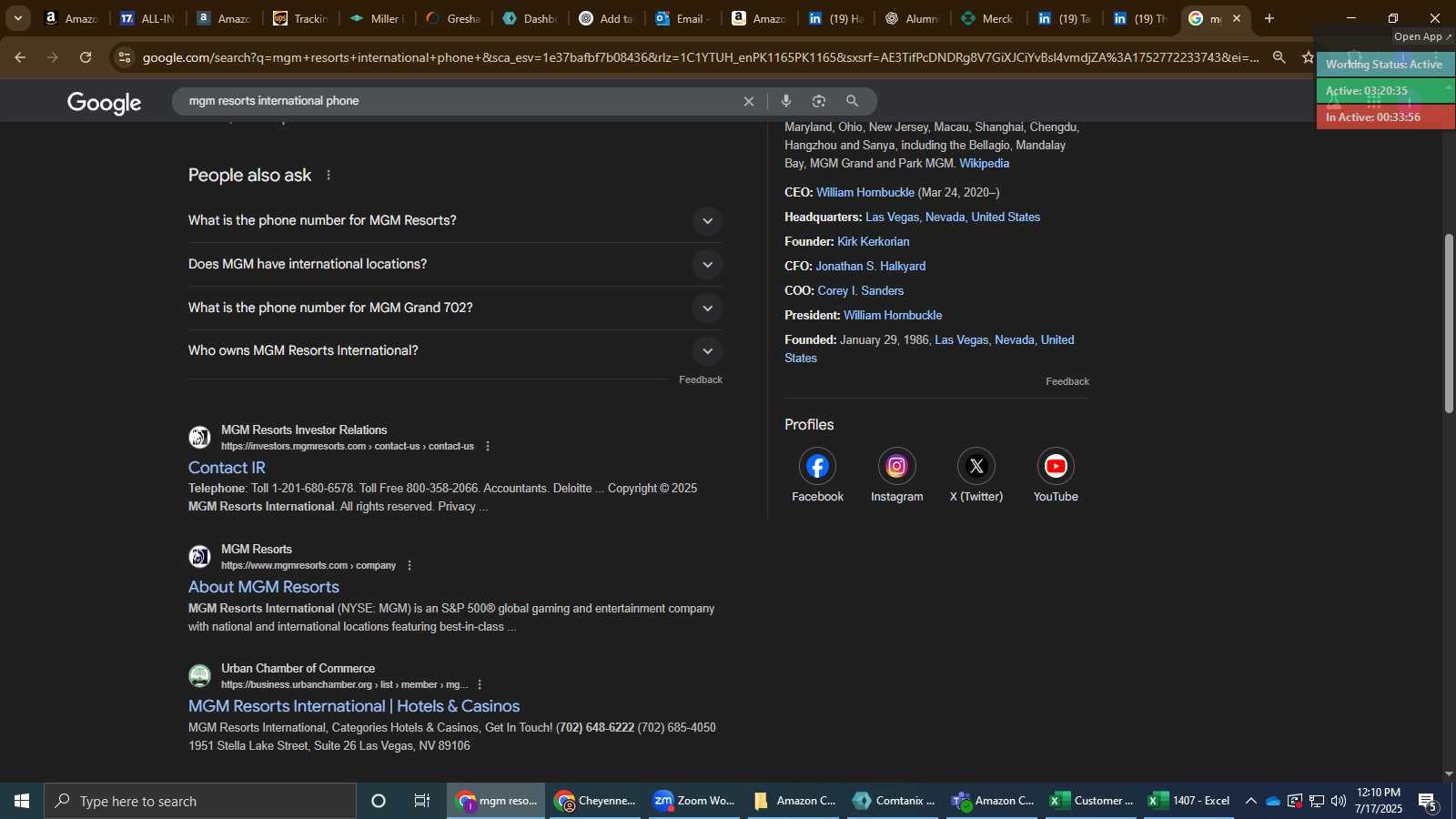The width and height of the screenshot is (1456, 819).
Task: Open Facebook profile icon
Action: coord(817,466)
